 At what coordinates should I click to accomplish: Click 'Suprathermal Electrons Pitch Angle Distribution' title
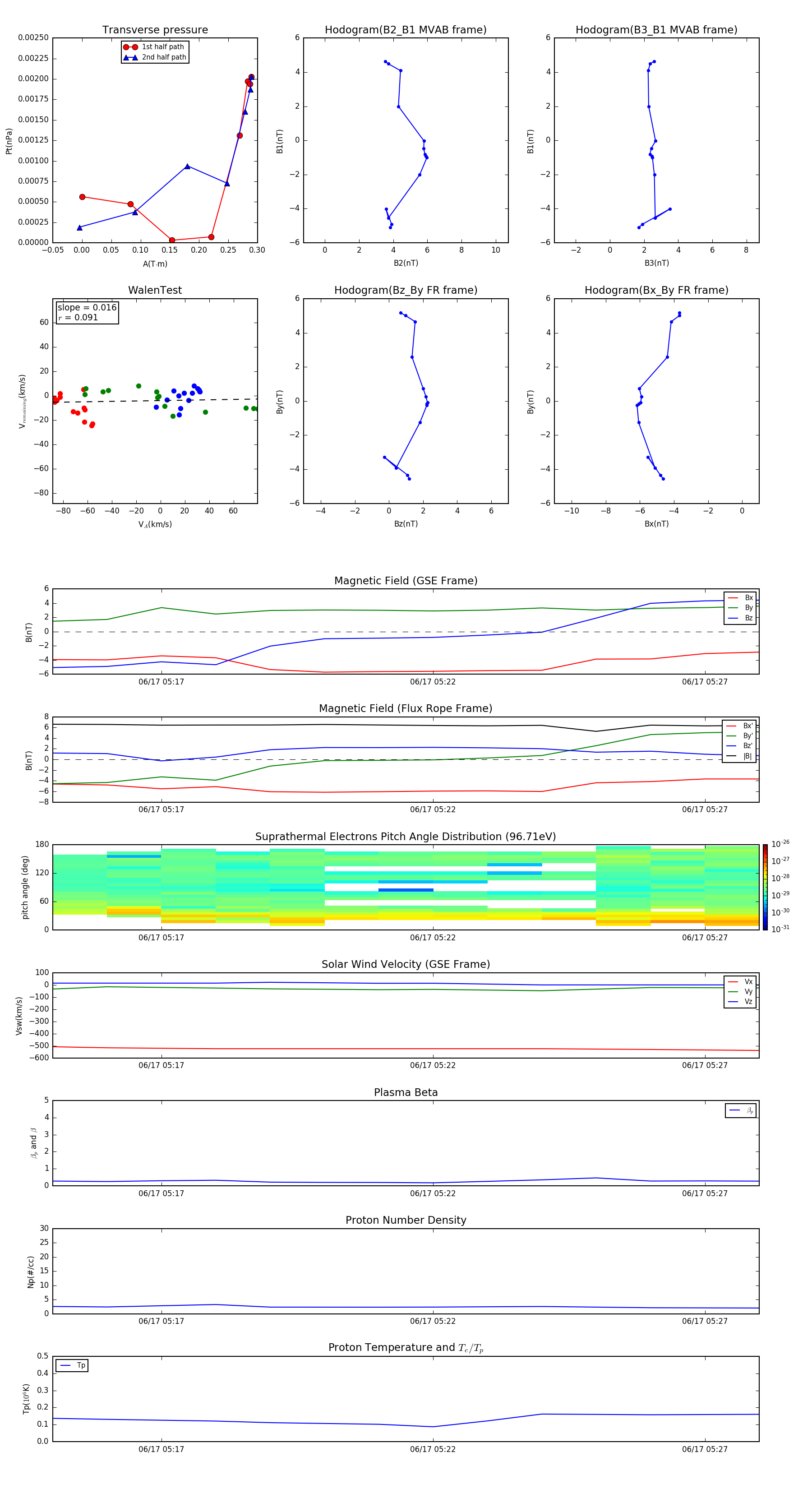point(406,837)
